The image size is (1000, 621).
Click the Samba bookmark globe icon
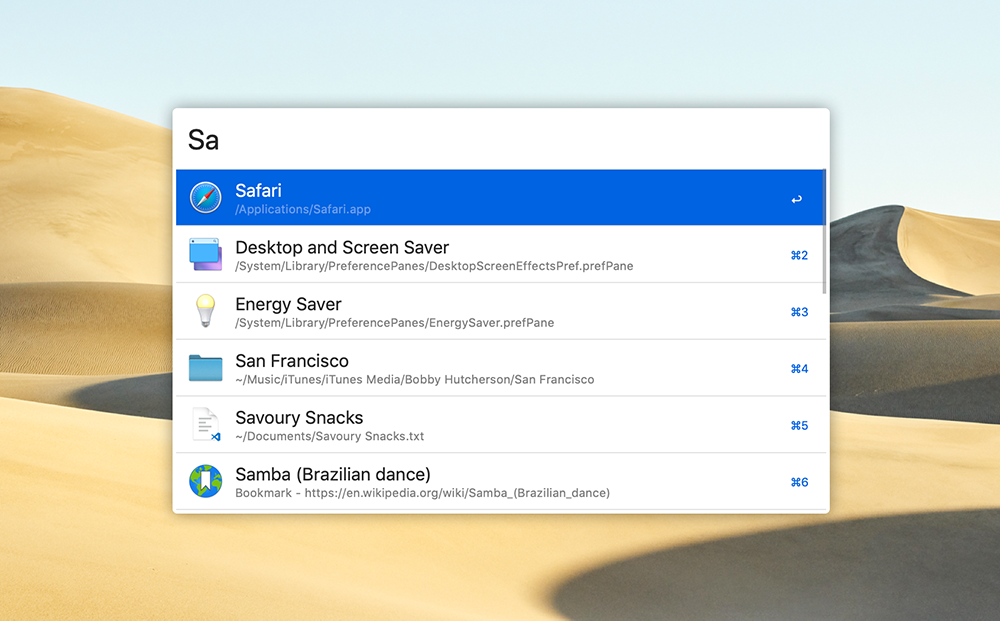tap(205, 481)
